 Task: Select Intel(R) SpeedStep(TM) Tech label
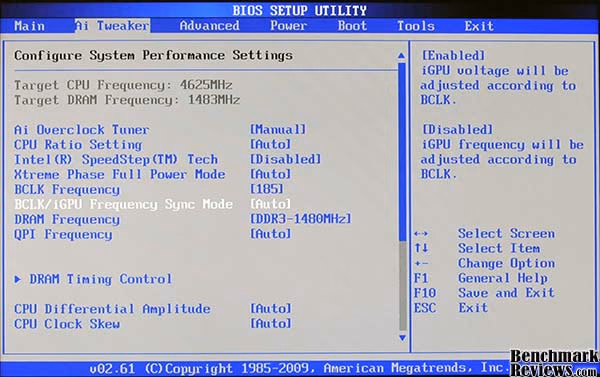(116, 160)
